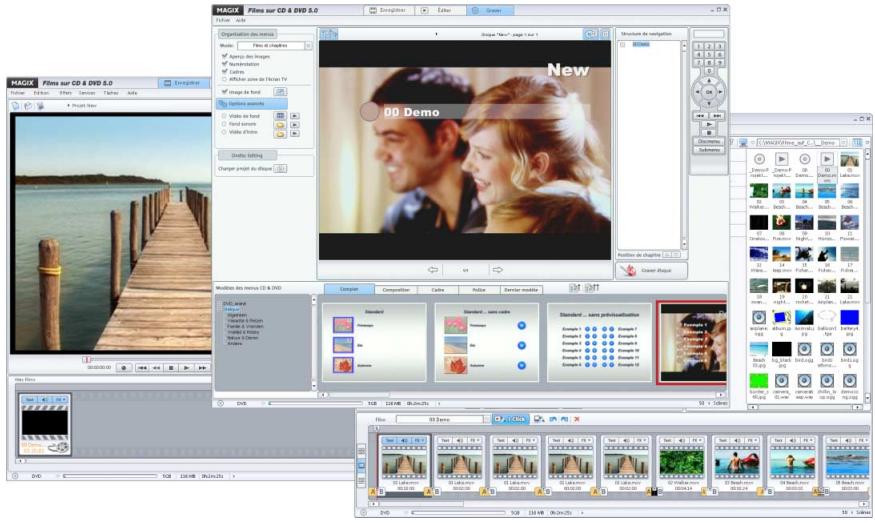875x523 pixels.
Task: Click the up arrow on the virtual remote
Action: 709,81
